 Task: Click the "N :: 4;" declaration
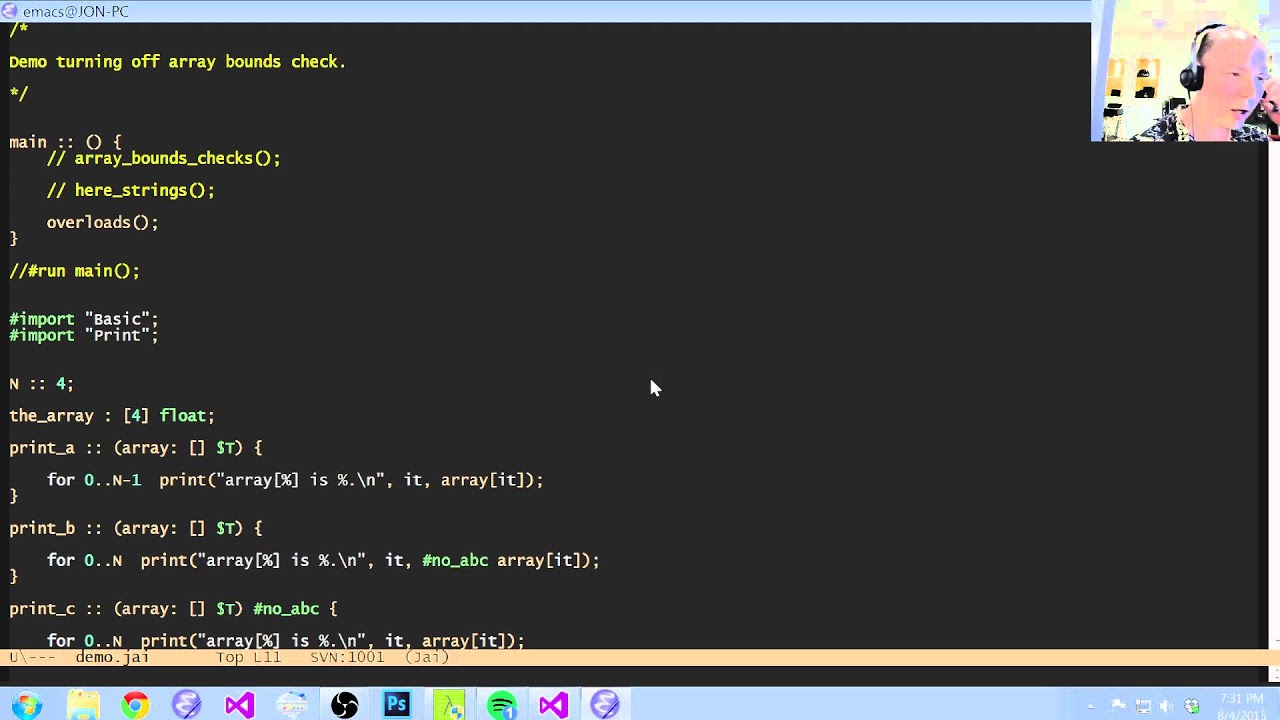[x=41, y=384]
